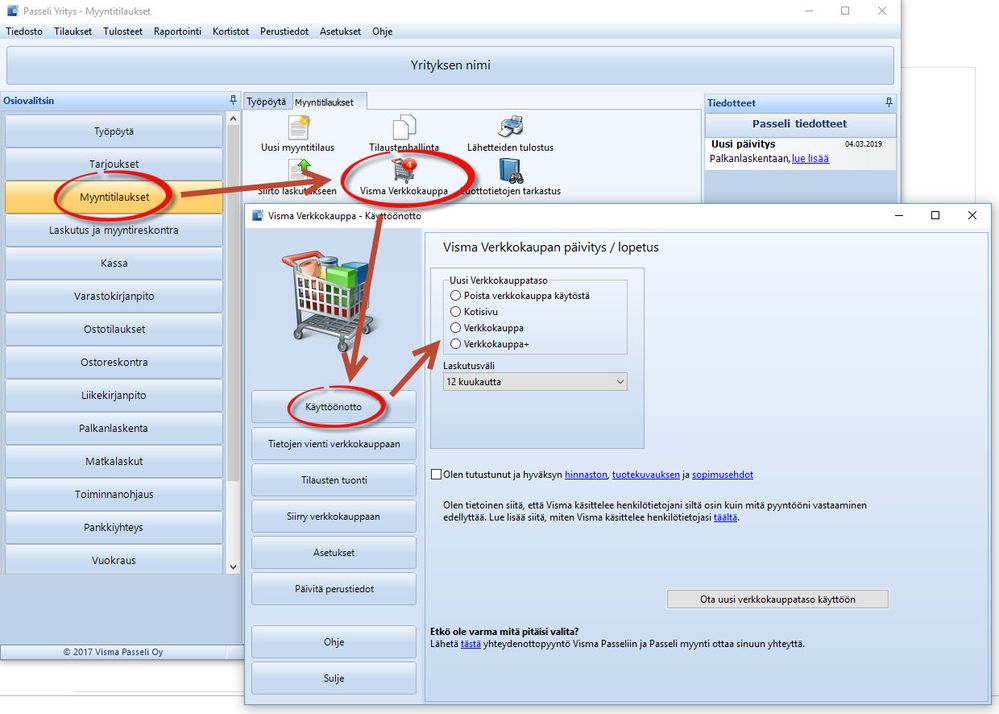999x714 pixels.
Task: Open Tuottotietojen tarkastus binoculars icon
Action: (510, 171)
